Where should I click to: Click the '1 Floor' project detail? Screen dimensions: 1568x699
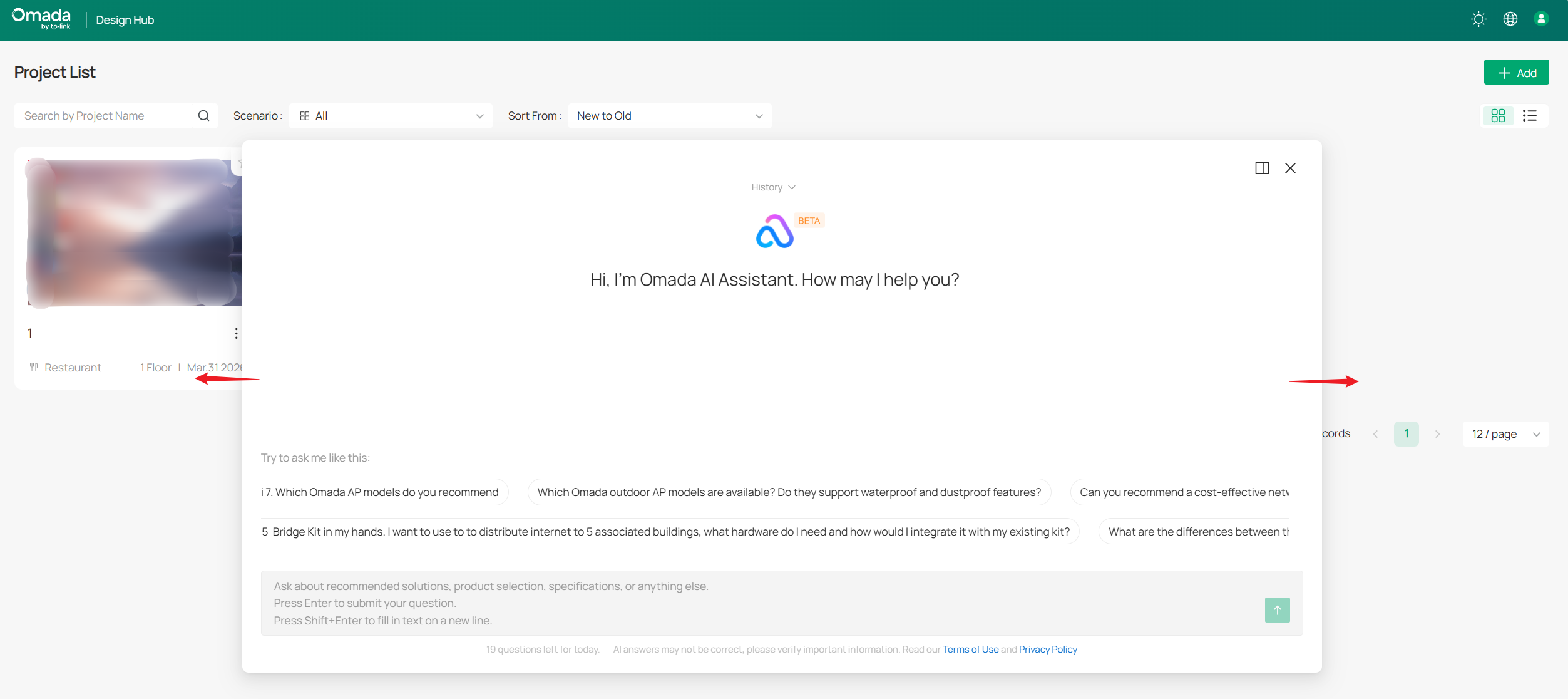tap(156, 368)
